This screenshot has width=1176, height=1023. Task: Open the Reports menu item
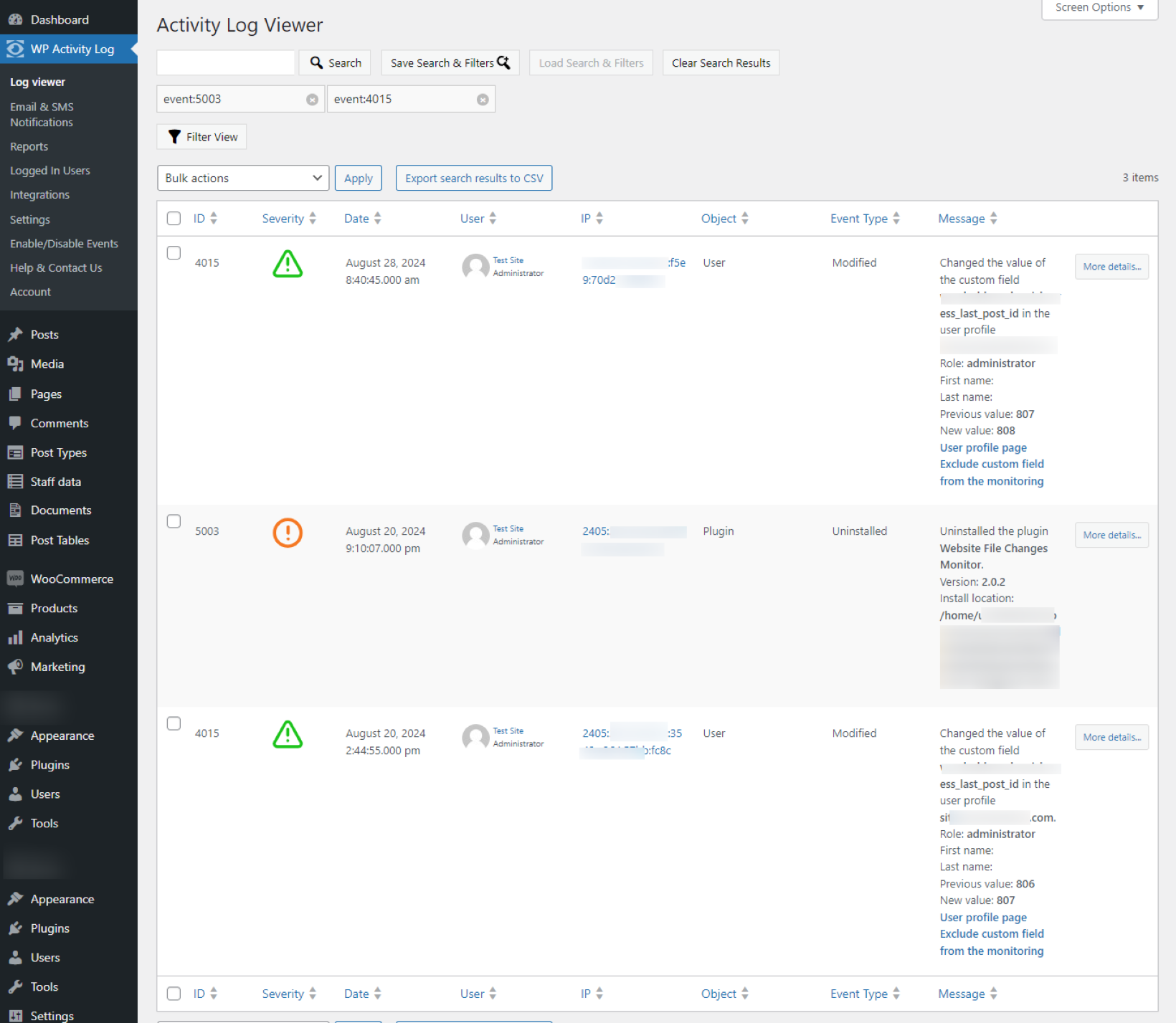[x=29, y=146]
